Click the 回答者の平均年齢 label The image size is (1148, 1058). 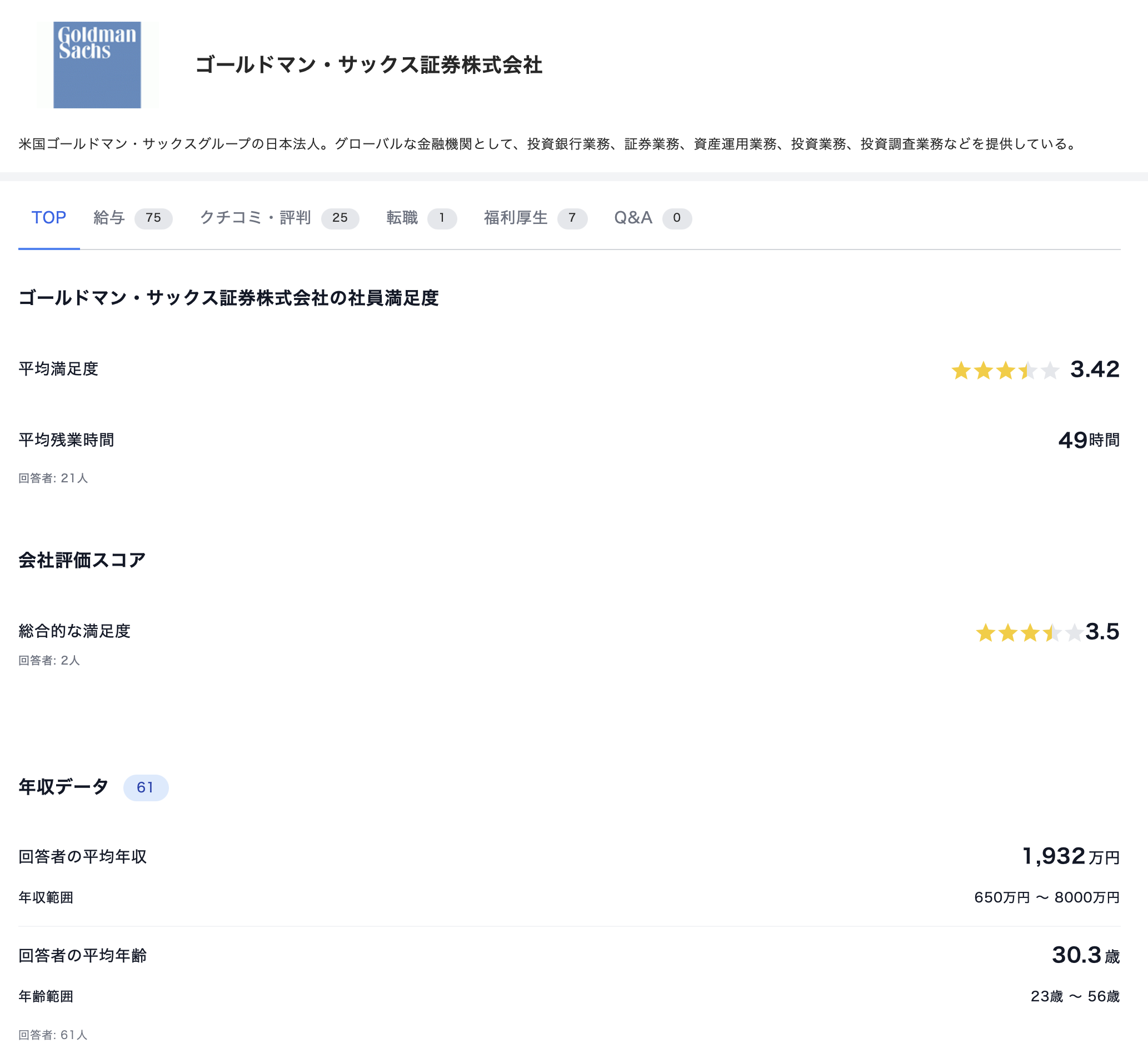coord(83,956)
